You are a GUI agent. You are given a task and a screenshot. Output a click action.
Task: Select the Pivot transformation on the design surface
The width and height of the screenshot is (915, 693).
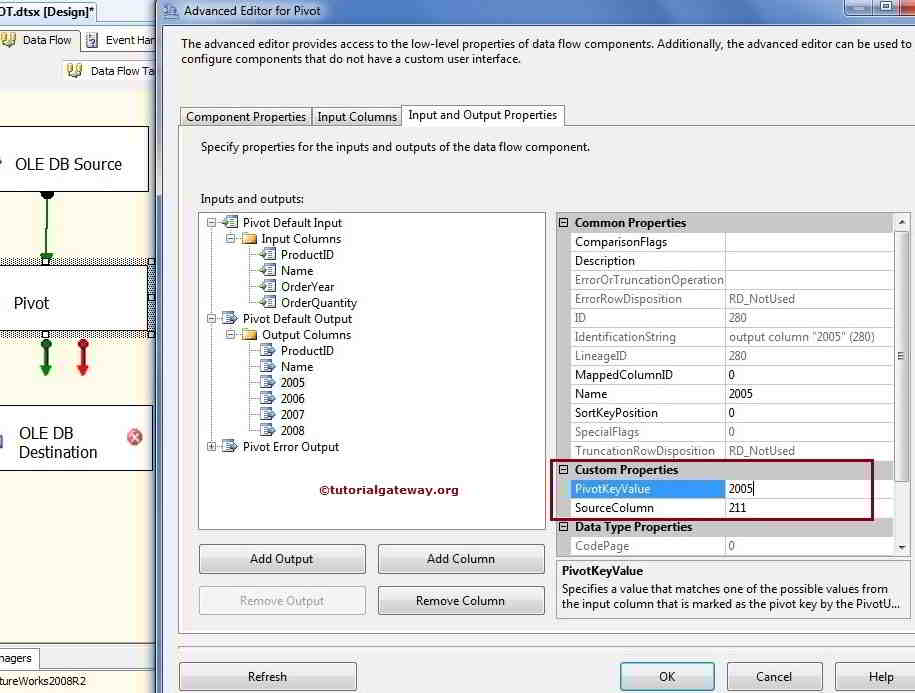point(30,300)
